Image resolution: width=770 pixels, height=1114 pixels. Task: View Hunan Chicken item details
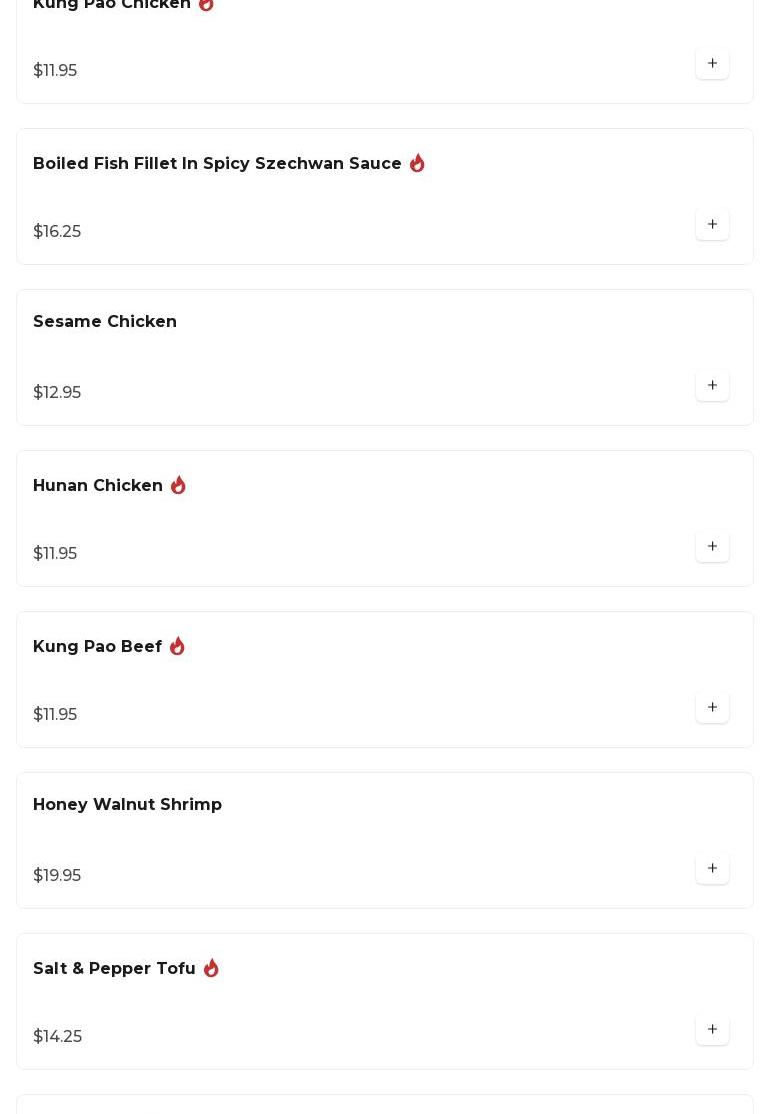98,486
